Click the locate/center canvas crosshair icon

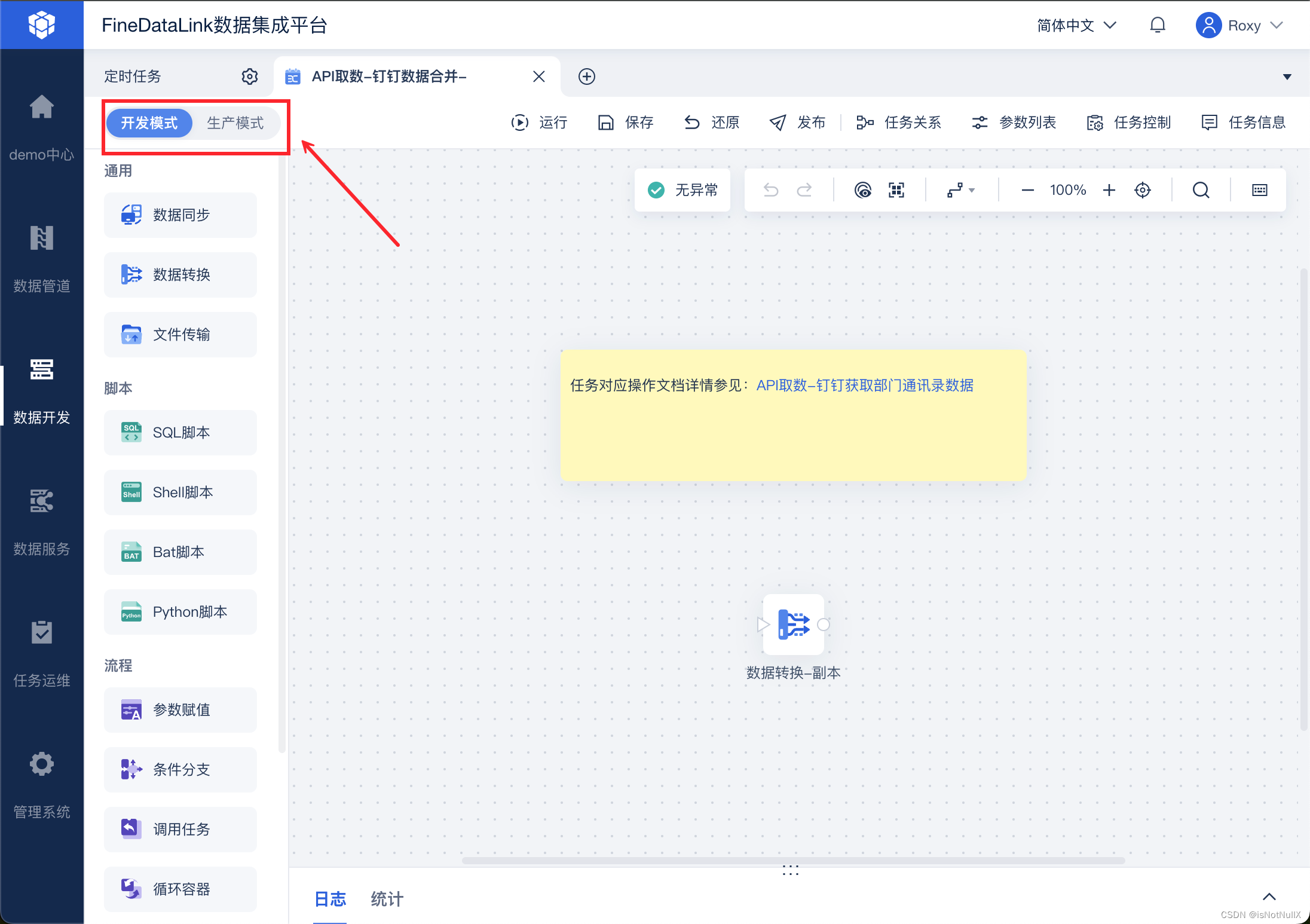(x=1142, y=190)
